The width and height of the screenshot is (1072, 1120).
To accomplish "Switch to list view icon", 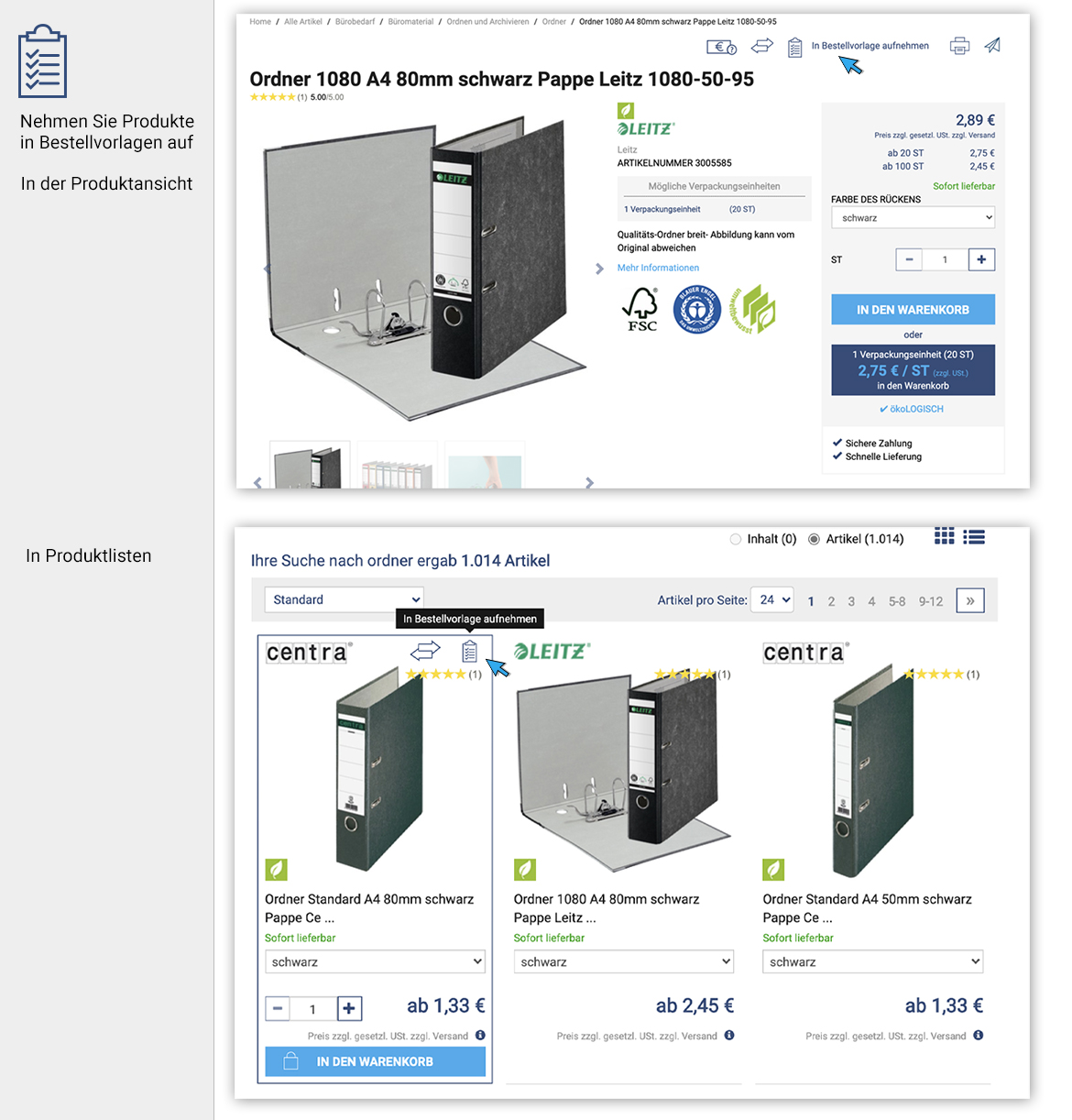I will click(974, 537).
